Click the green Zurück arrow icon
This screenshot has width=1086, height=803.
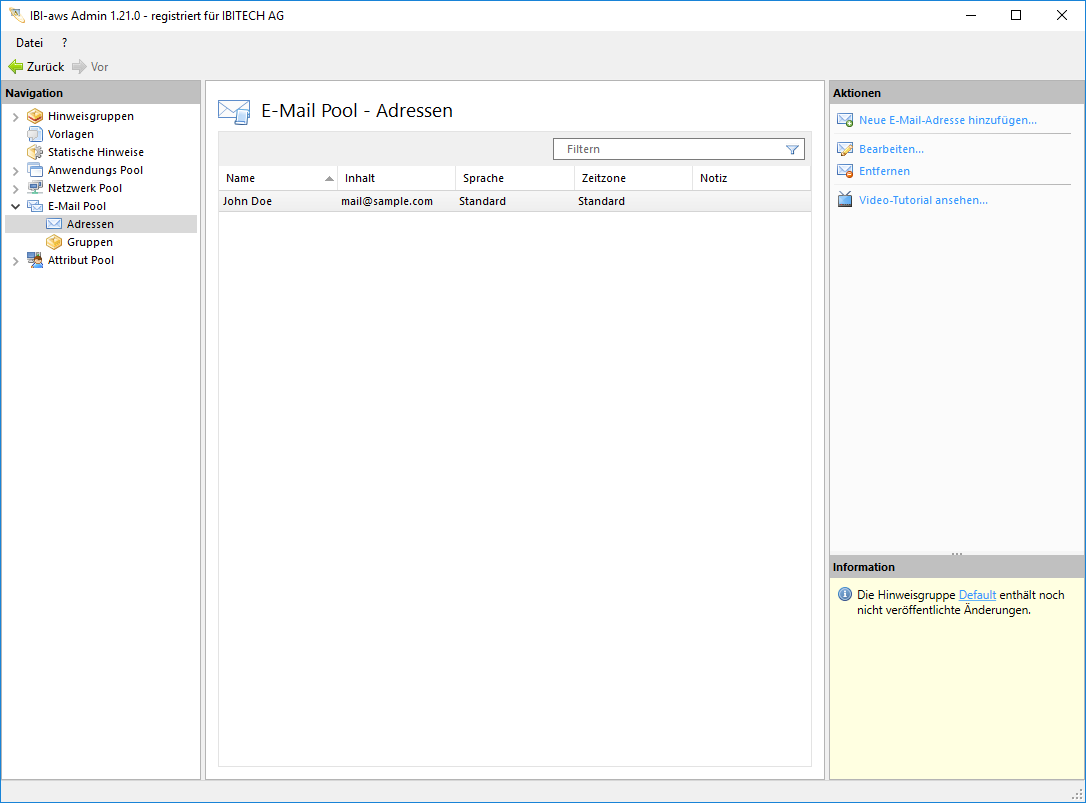15,67
